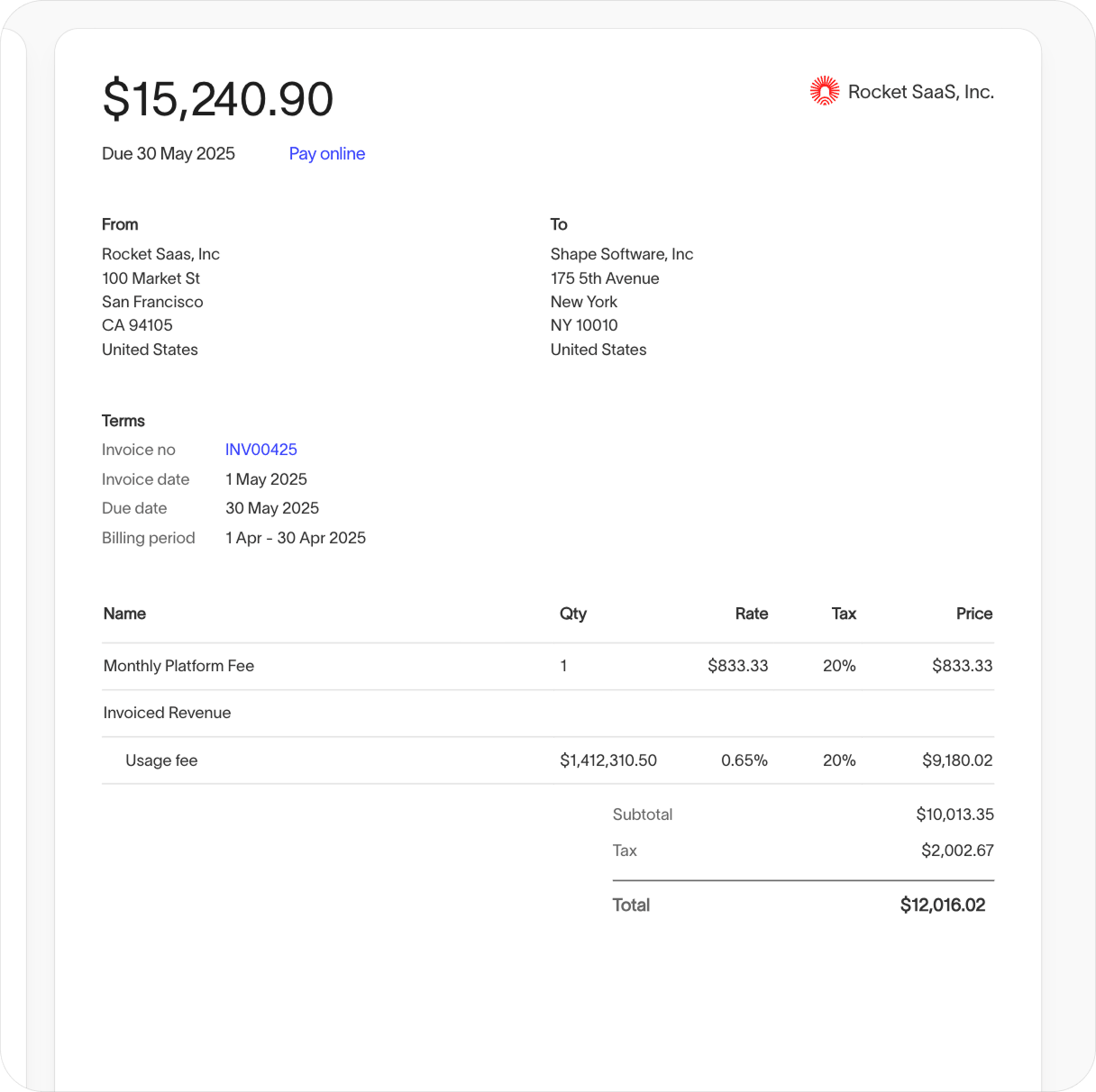Select the total amount $15,240.90
Image resolution: width=1096 pixels, height=1092 pixels.
pos(217,99)
